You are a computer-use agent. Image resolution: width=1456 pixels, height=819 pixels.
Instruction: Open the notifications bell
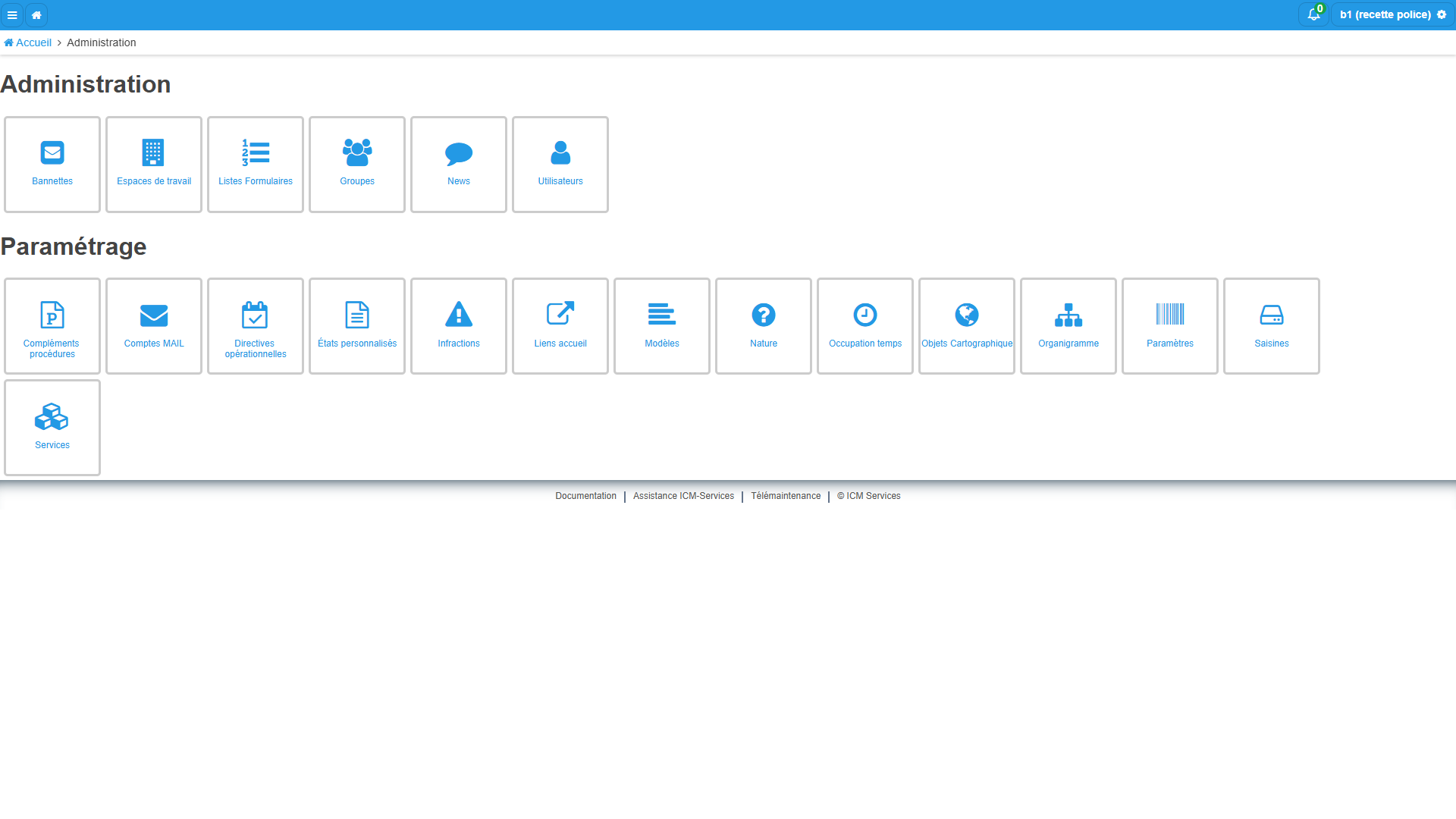pos(1313,14)
